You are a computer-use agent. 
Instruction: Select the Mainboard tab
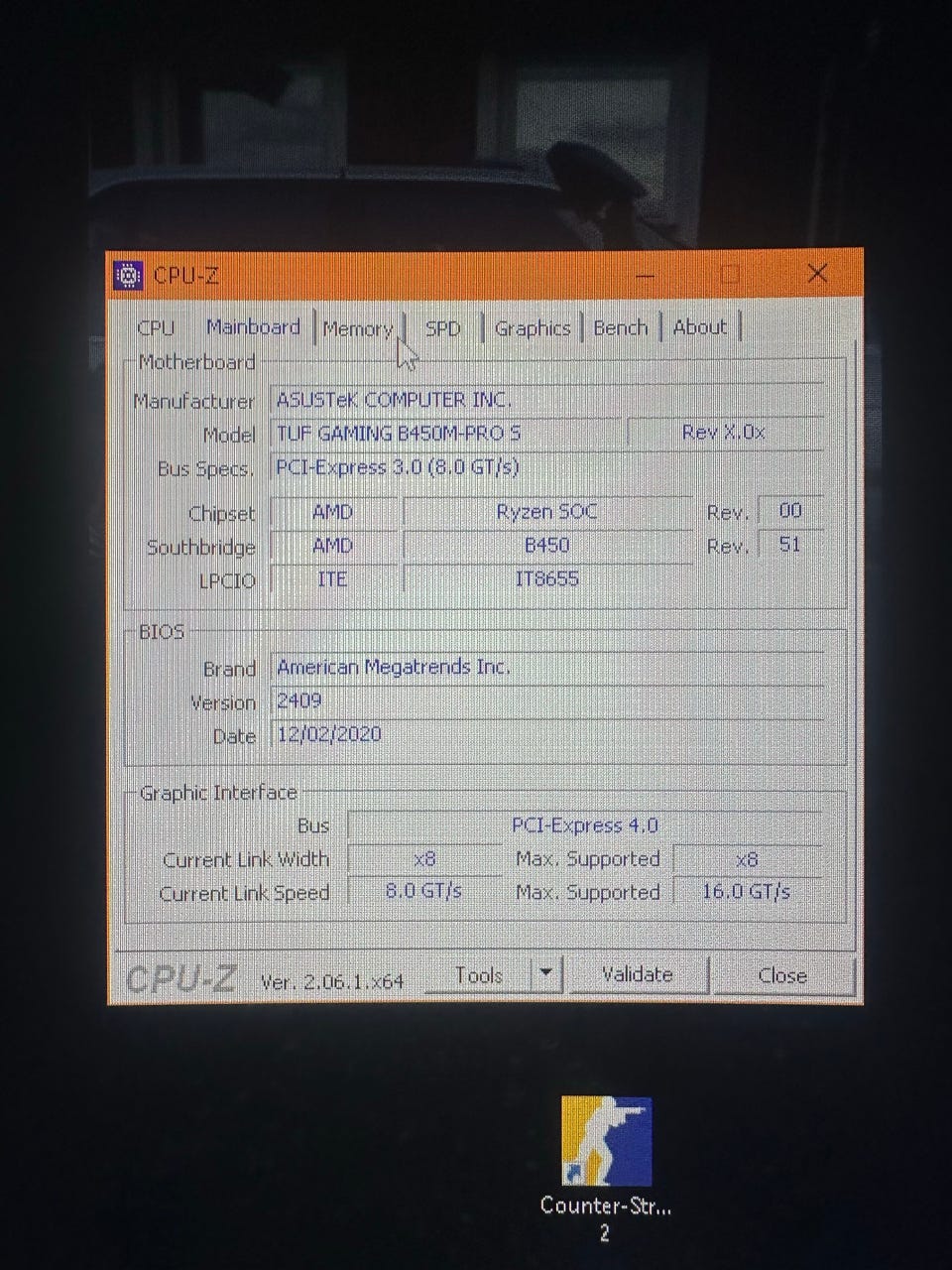coord(253,326)
